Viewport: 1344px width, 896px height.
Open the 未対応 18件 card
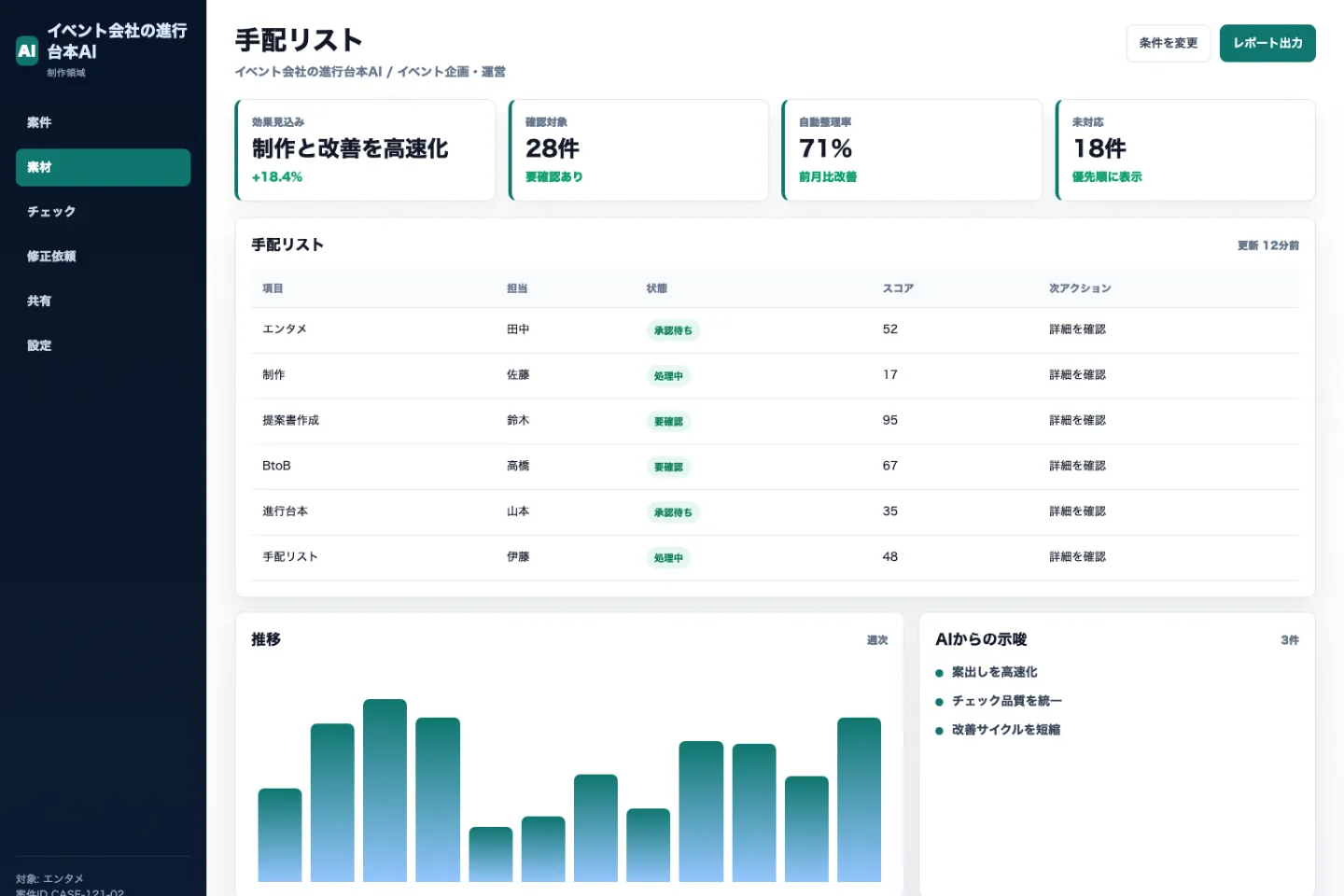(1185, 149)
